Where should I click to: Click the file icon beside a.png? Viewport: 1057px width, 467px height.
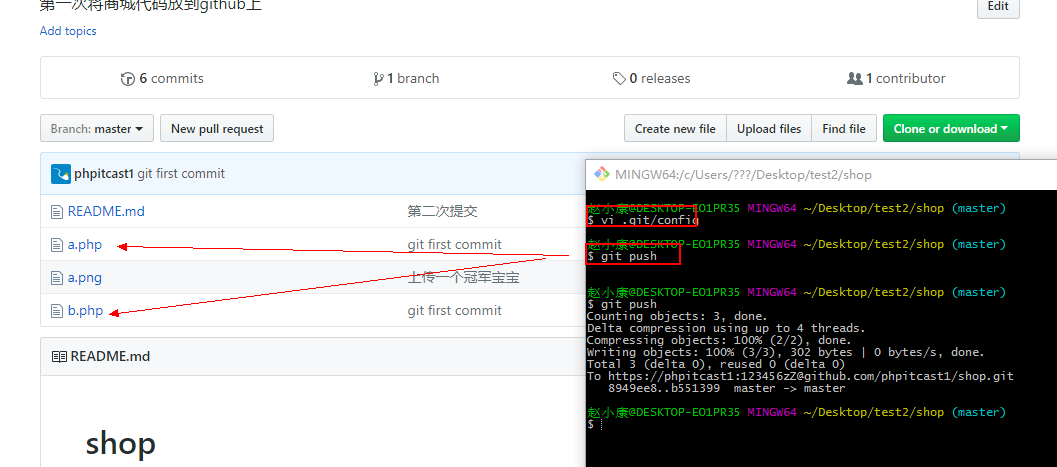[57, 278]
